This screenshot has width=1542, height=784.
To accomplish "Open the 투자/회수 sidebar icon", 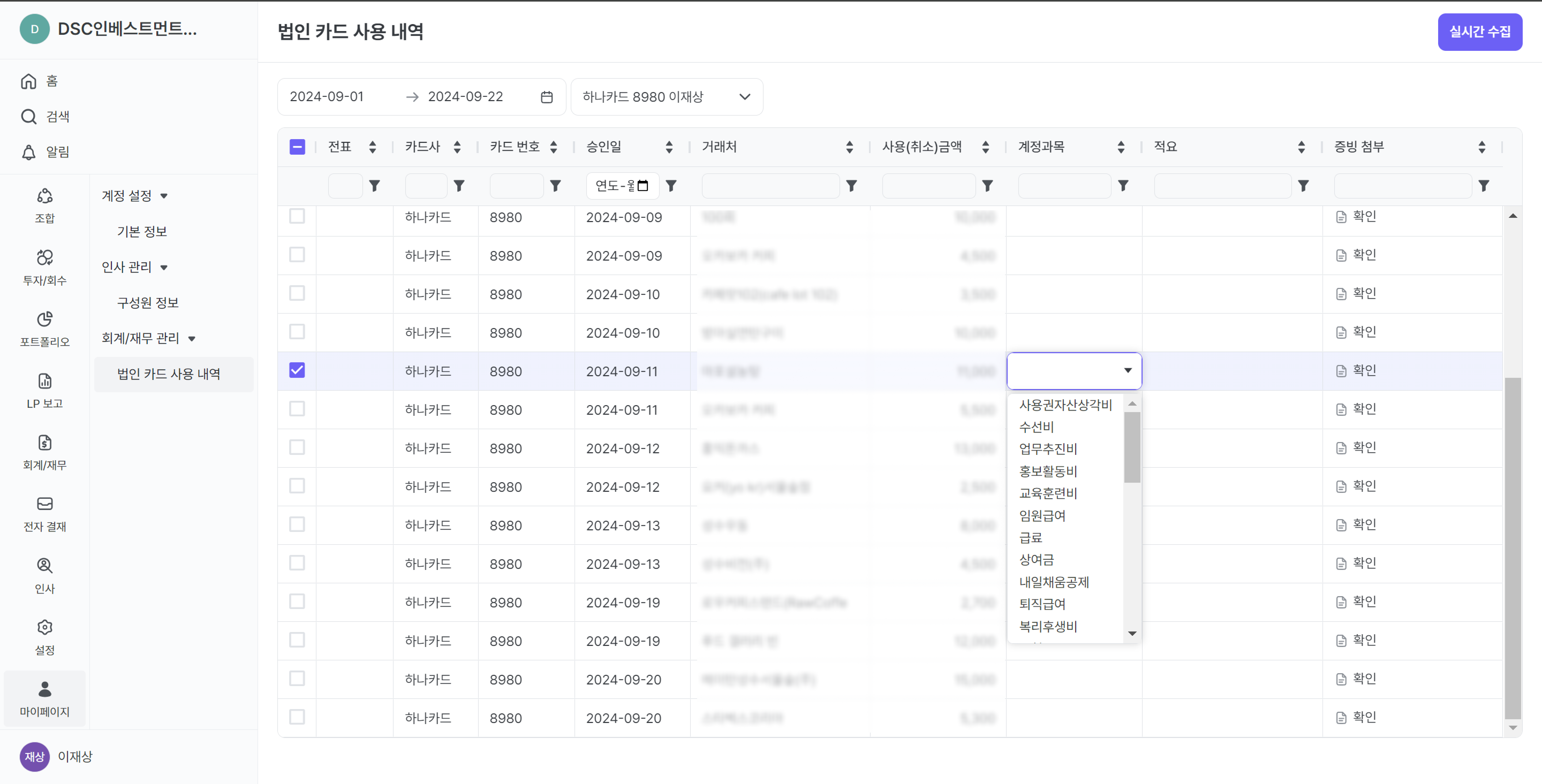I will click(45, 258).
